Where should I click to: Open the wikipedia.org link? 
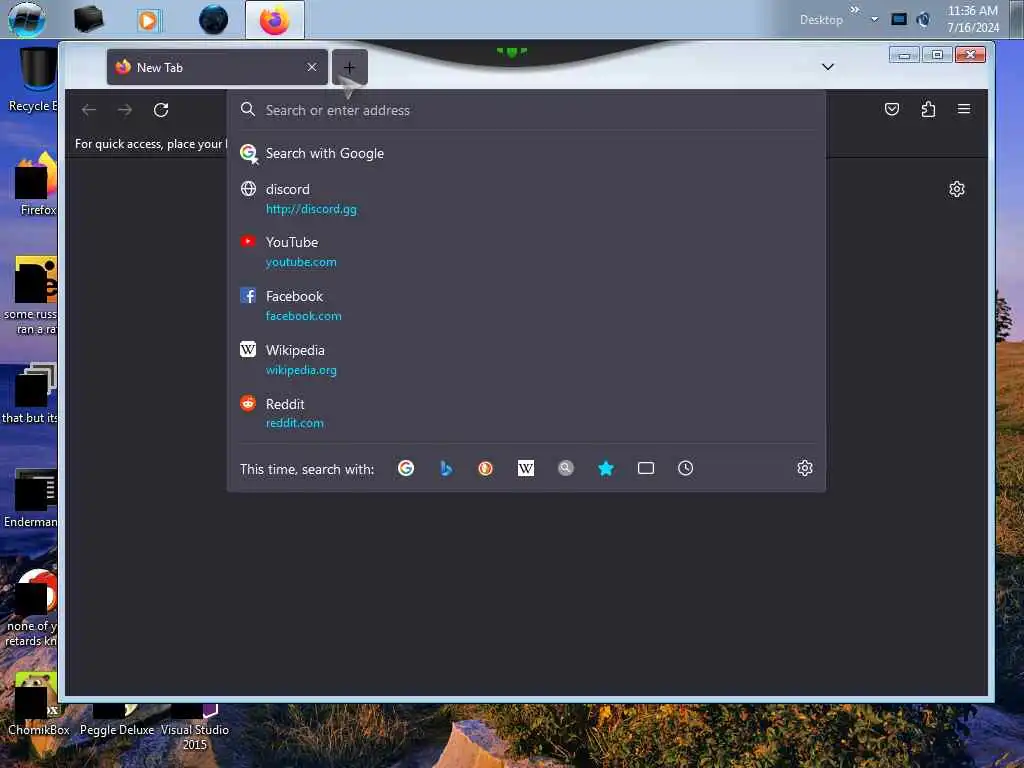pos(301,370)
